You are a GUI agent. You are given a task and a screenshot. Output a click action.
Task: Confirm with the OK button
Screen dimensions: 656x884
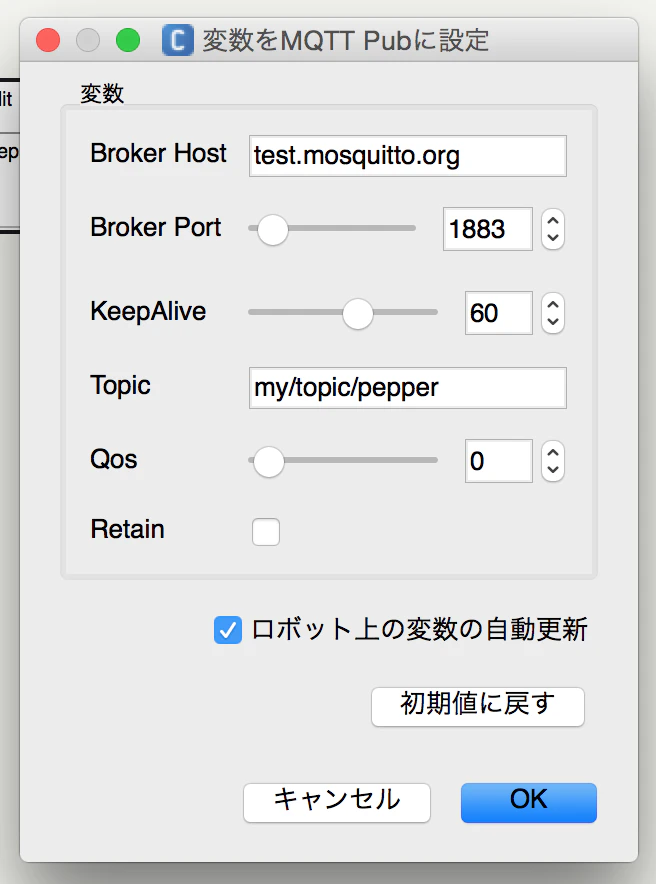pos(529,802)
